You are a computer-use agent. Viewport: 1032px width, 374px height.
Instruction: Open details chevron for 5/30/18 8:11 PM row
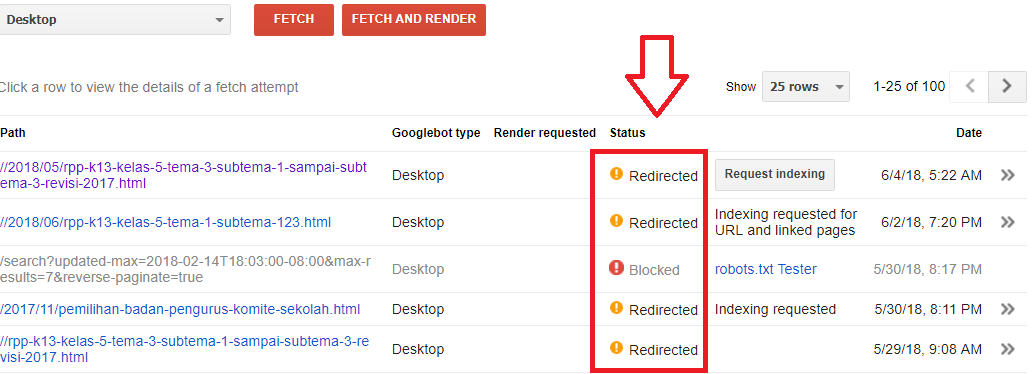(1007, 309)
